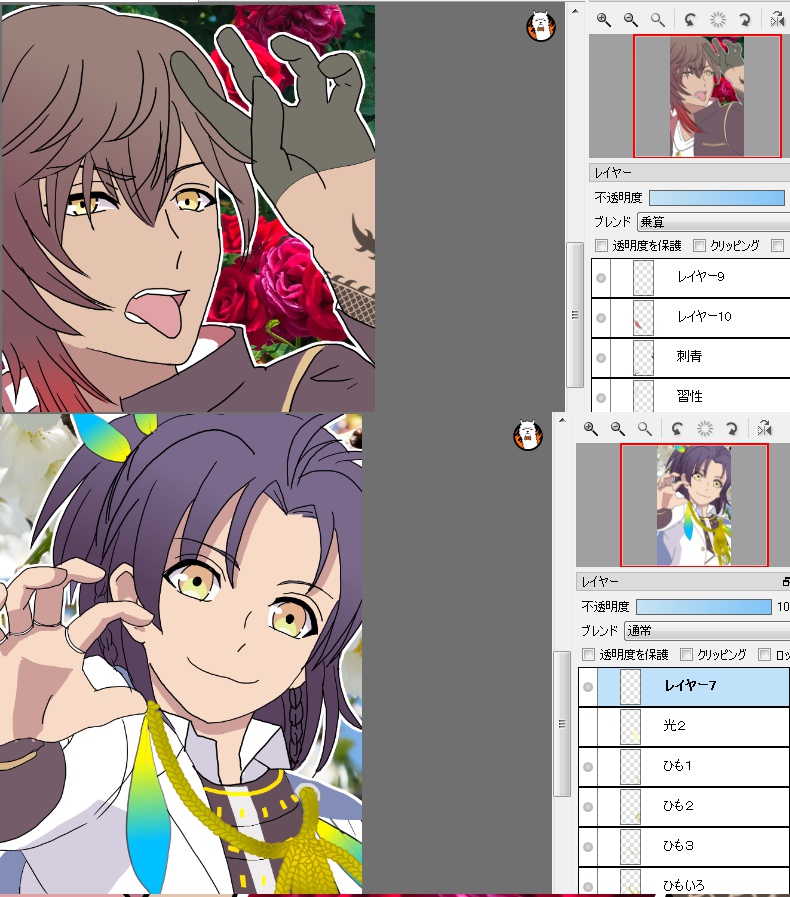Image resolution: width=790 pixels, height=897 pixels.
Task: Zoom out in the rose artwork navigator
Action: (630, 20)
